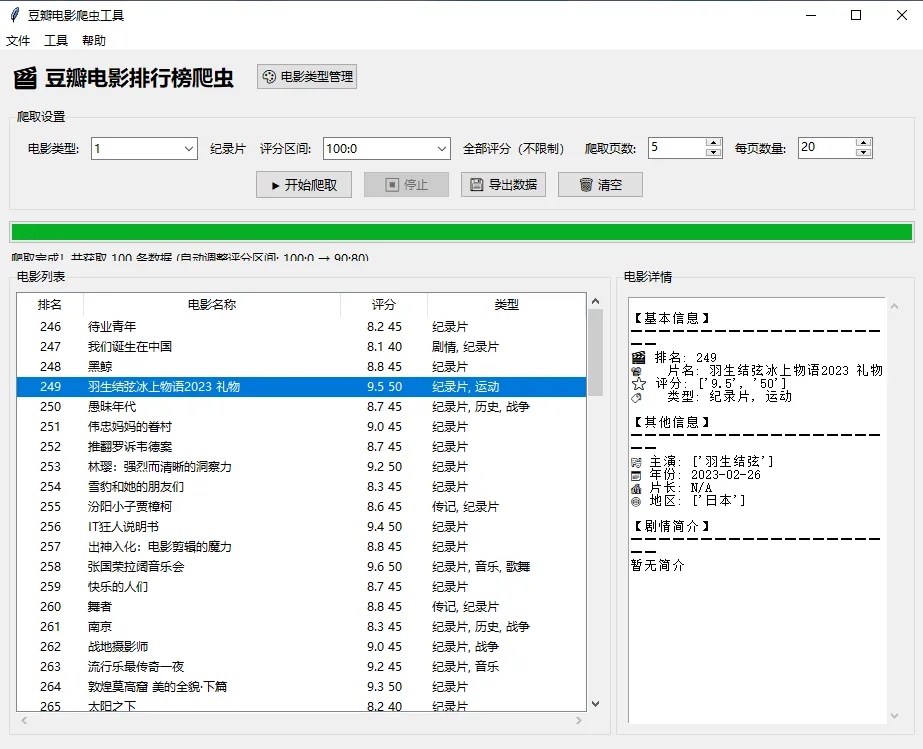Click the clapperboard icon next to 排名: 249

[638, 358]
